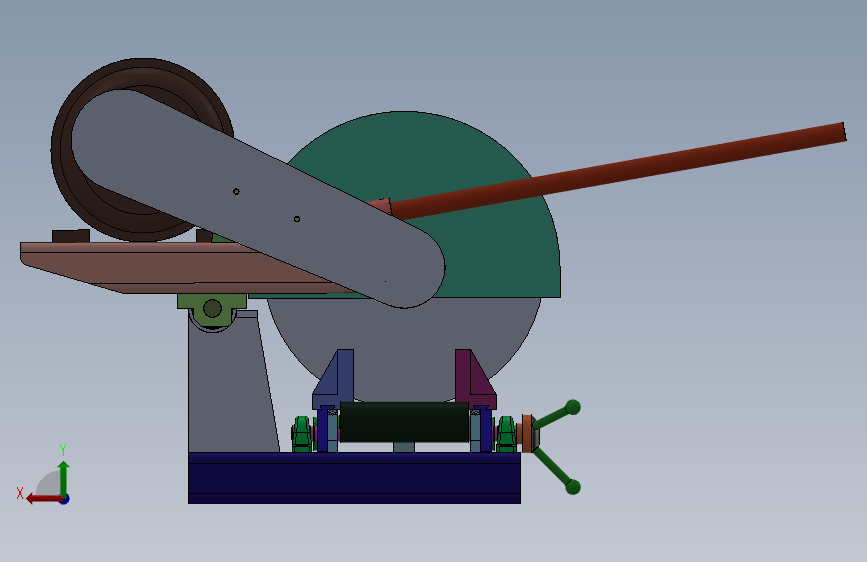The height and width of the screenshot is (562, 867).
Task: Select the red-brown handle rod
Action: pos(618,171)
